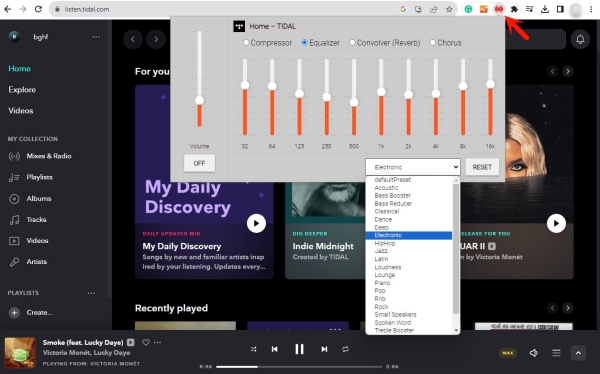The height and width of the screenshot is (374, 600).
Task: Open profile options next to bghf
Action: pyautogui.click(x=96, y=37)
